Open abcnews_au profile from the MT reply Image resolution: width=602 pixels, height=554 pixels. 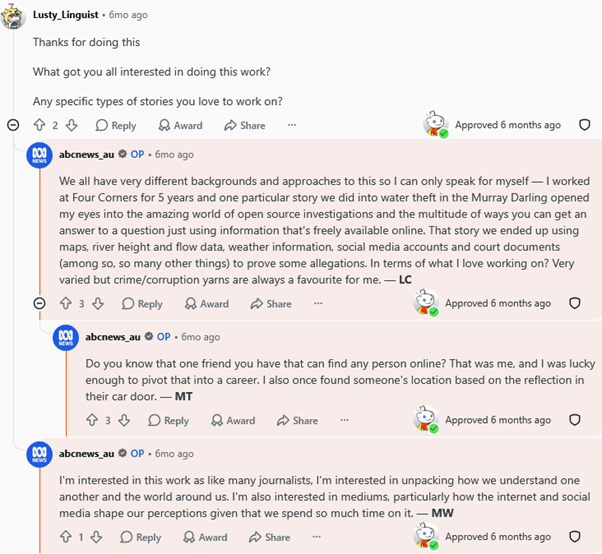click(113, 337)
